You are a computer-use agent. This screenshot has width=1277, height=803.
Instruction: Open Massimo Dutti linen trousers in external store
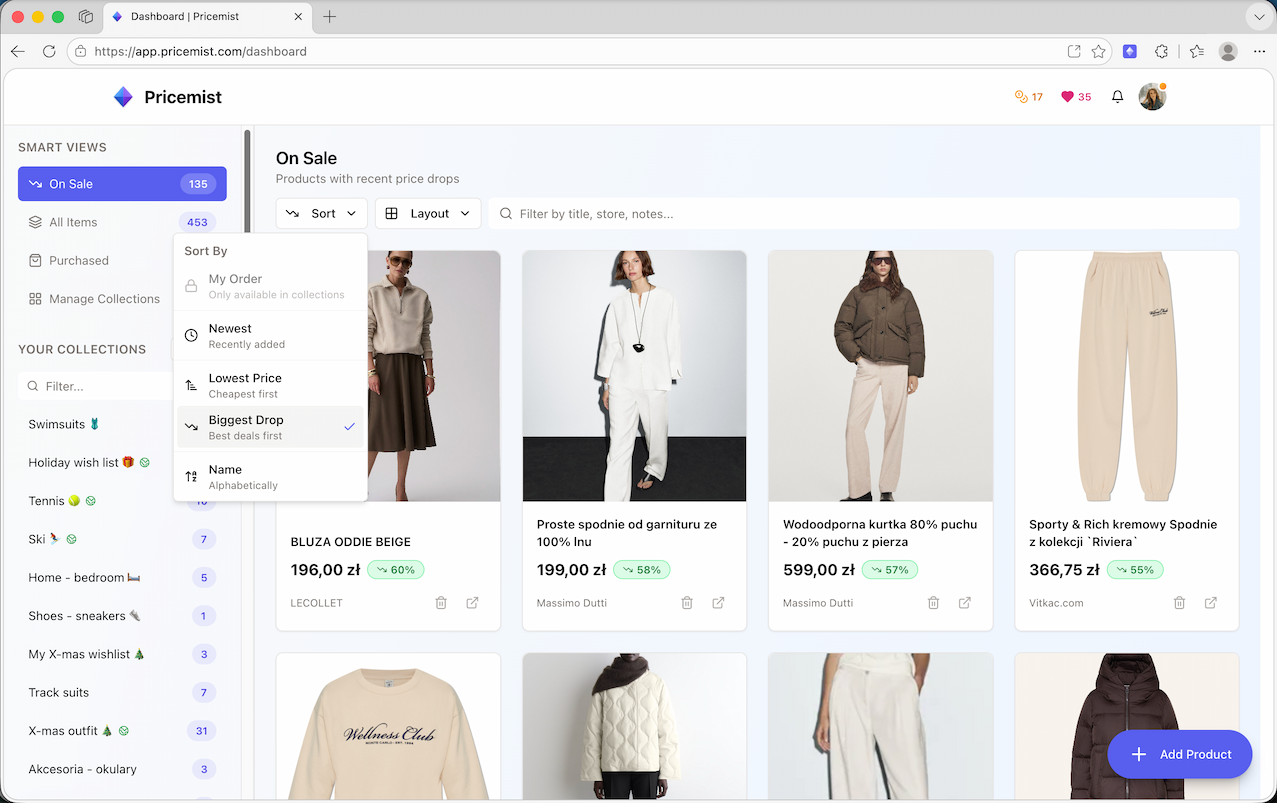coord(718,602)
